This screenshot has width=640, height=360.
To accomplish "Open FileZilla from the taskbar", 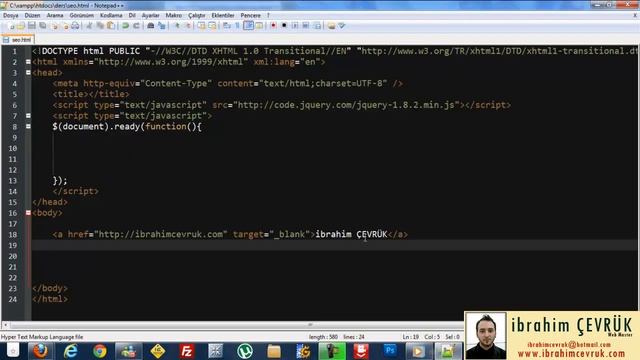I will [x=187, y=351].
